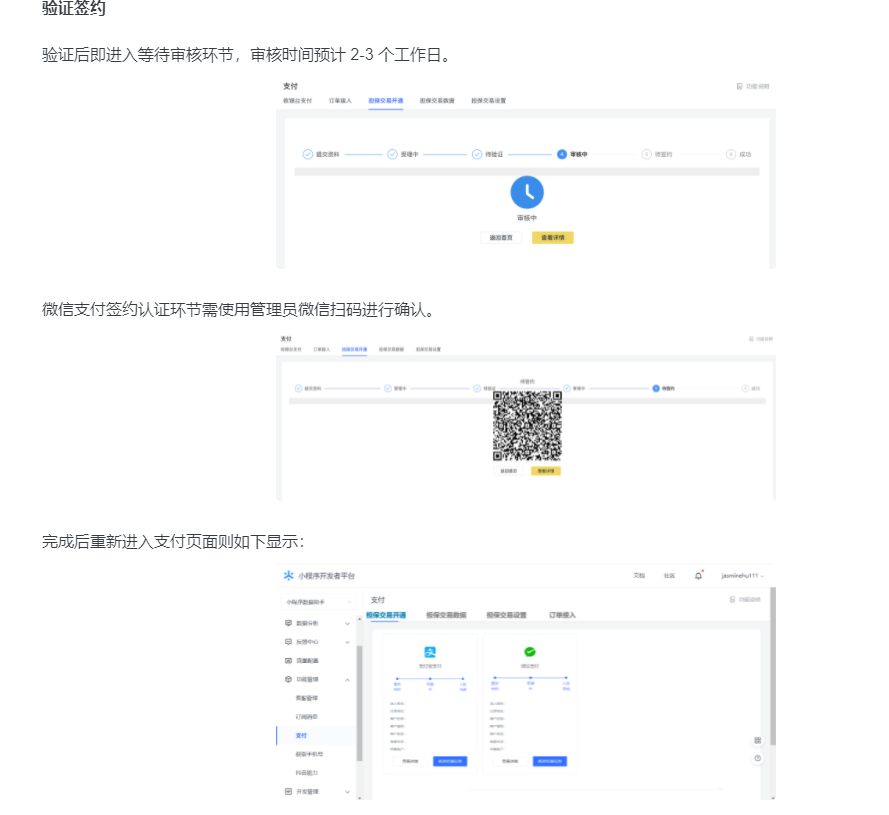Screen dimensions: 889x815
Task: Click the white button in the WeChat Pay card
Action: point(510,762)
